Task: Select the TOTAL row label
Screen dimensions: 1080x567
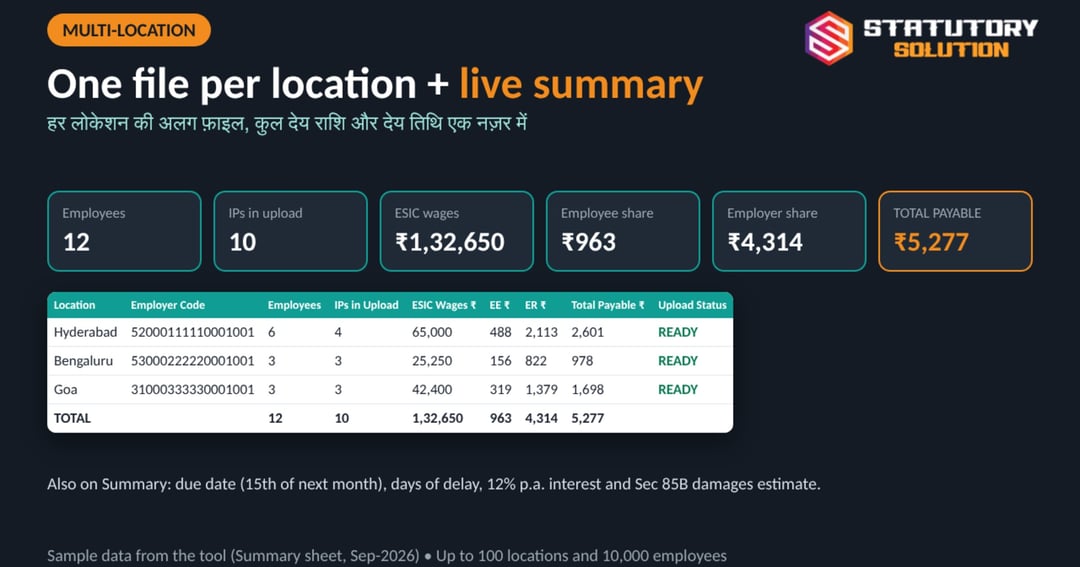Action: click(72, 418)
